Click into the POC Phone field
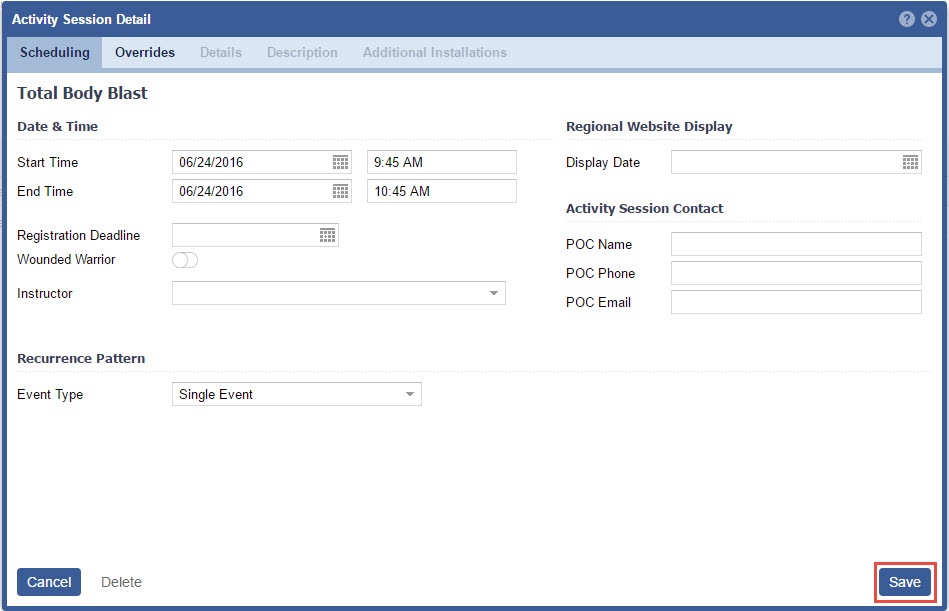The image size is (949, 611). [x=795, y=273]
